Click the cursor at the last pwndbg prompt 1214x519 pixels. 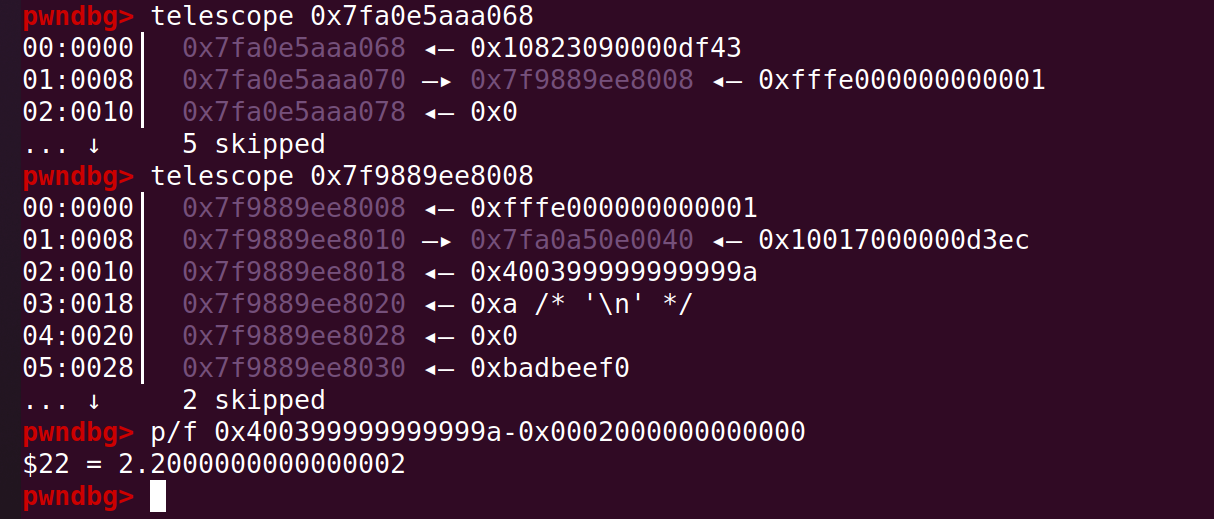click(x=158, y=497)
